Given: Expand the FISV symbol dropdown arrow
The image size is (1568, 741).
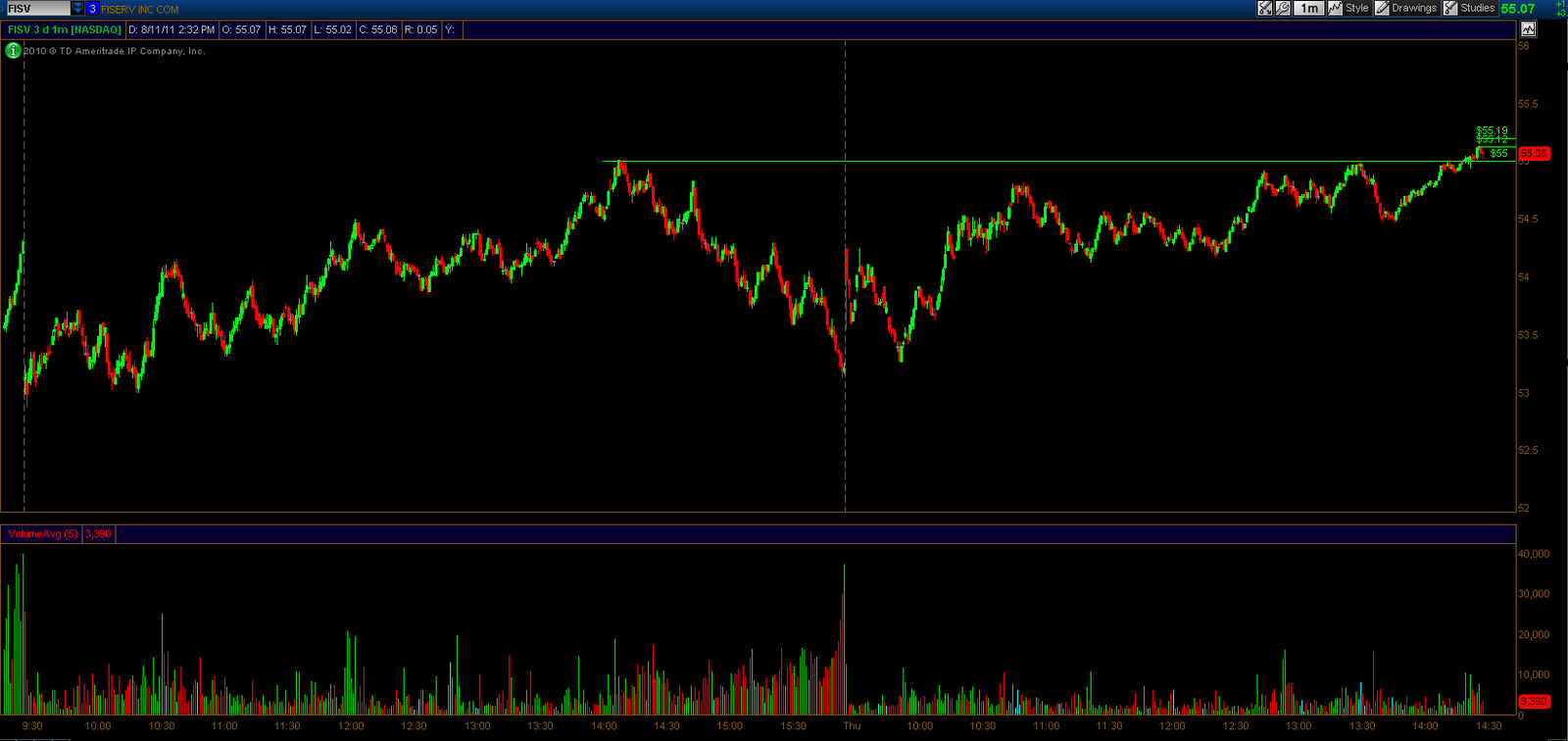Looking at the screenshot, I should coord(78,8).
